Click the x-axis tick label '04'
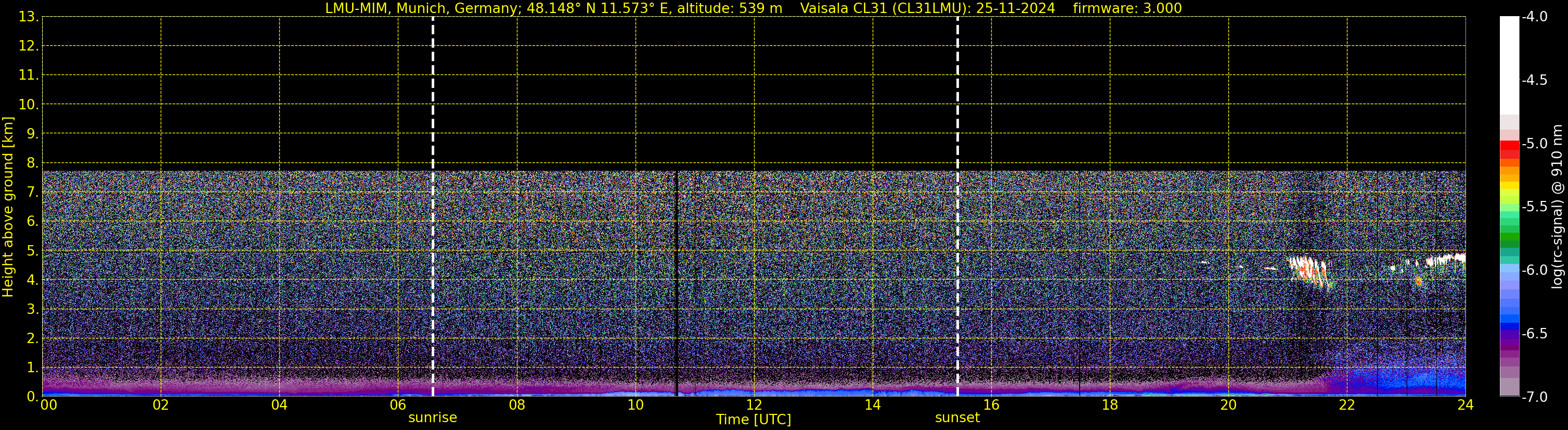Image resolution: width=1568 pixels, height=430 pixels. tap(279, 405)
